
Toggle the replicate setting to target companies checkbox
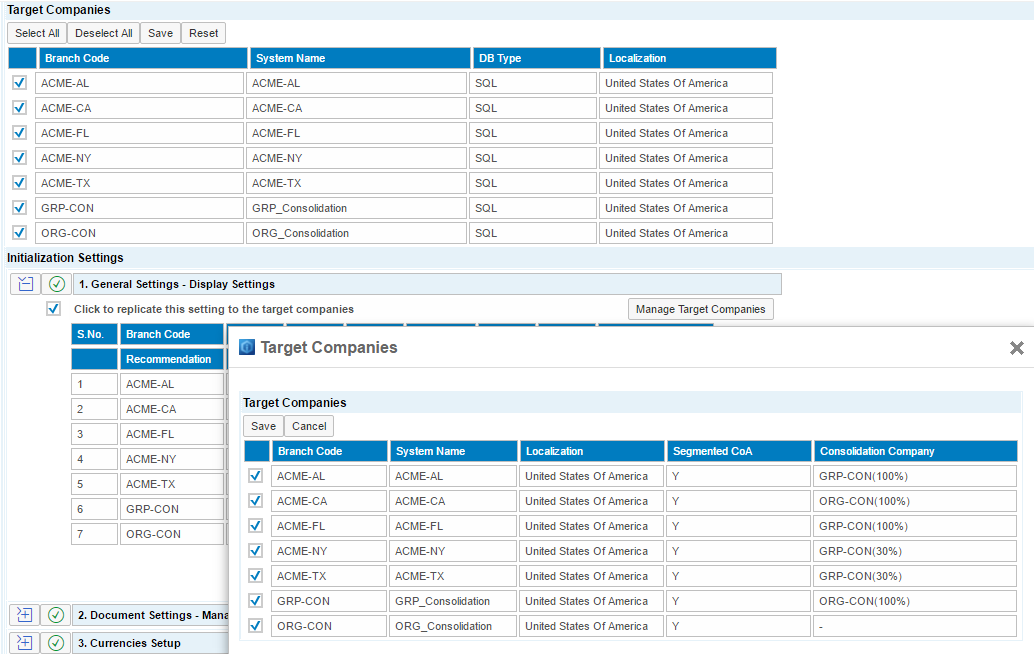pyautogui.click(x=54, y=309)
